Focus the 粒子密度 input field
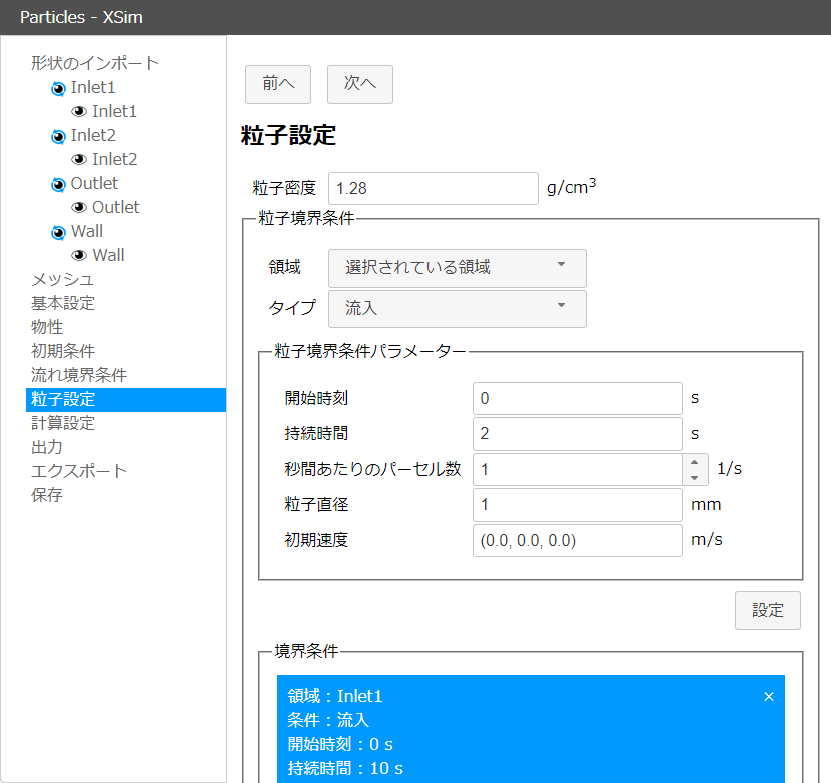The height and width of the screenshot is (783, 831). [x=434, y=188]
